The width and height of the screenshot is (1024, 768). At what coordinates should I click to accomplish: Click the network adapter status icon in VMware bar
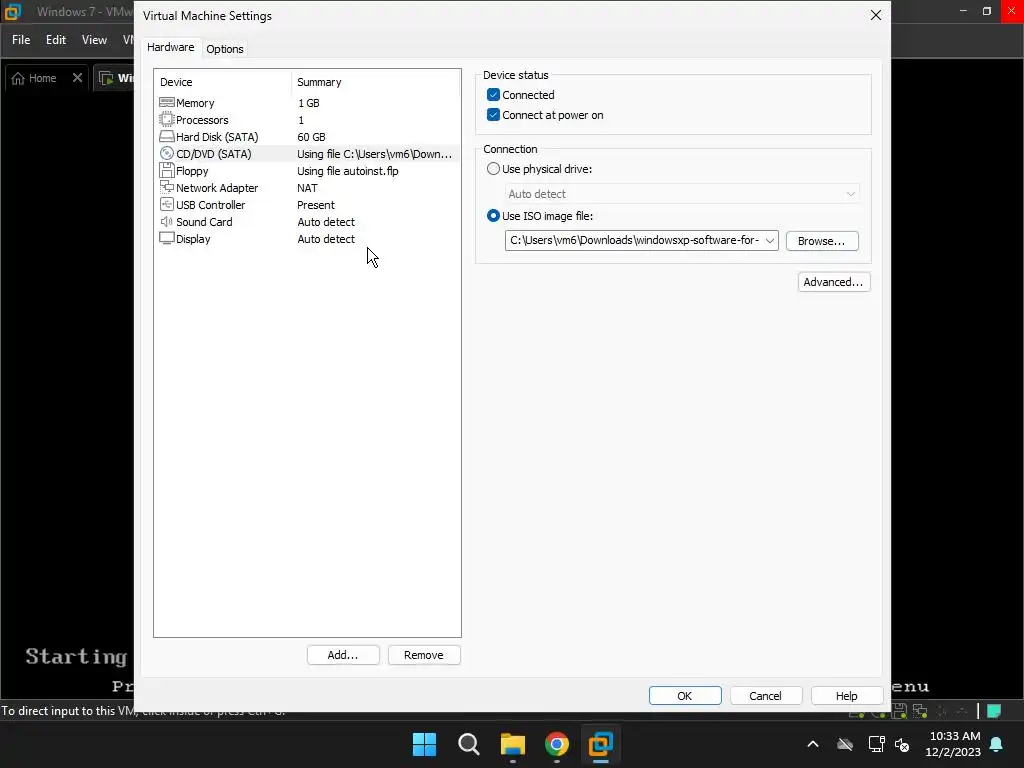point(920,711)
